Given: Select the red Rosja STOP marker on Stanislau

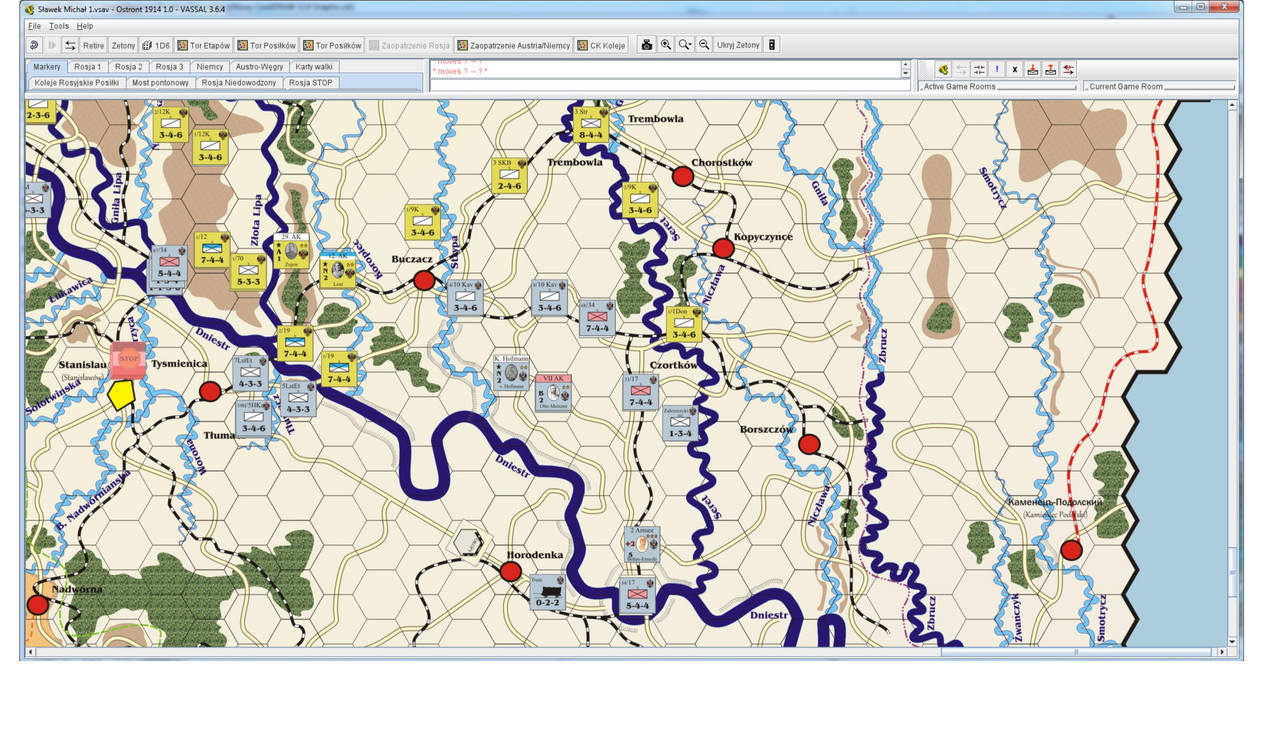Looking at the screenshot, I should (x=128, y=360).
